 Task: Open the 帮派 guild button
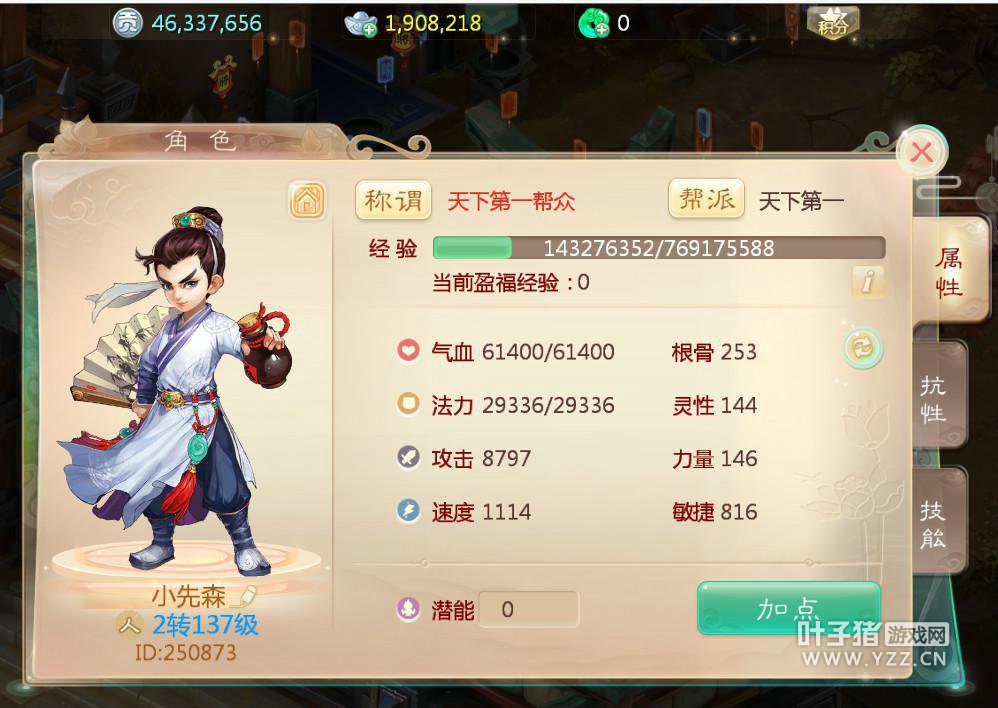(x=706, y=199)
